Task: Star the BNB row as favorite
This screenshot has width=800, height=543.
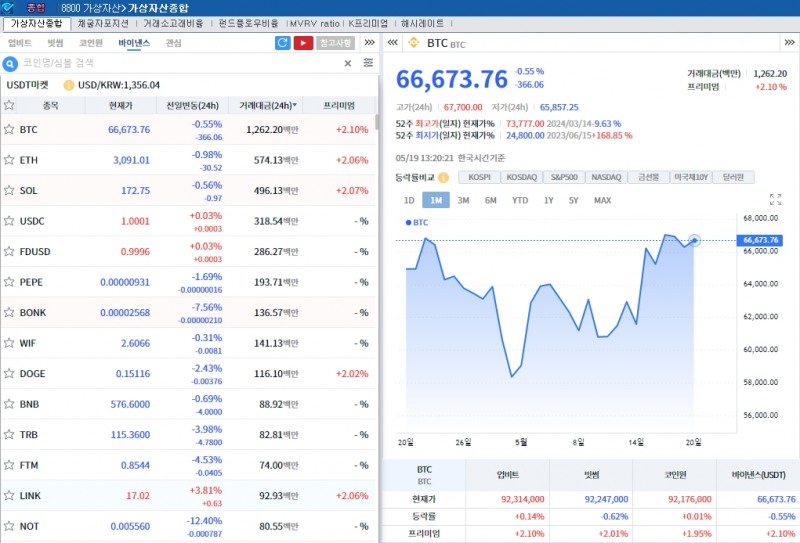Action: 9,404
